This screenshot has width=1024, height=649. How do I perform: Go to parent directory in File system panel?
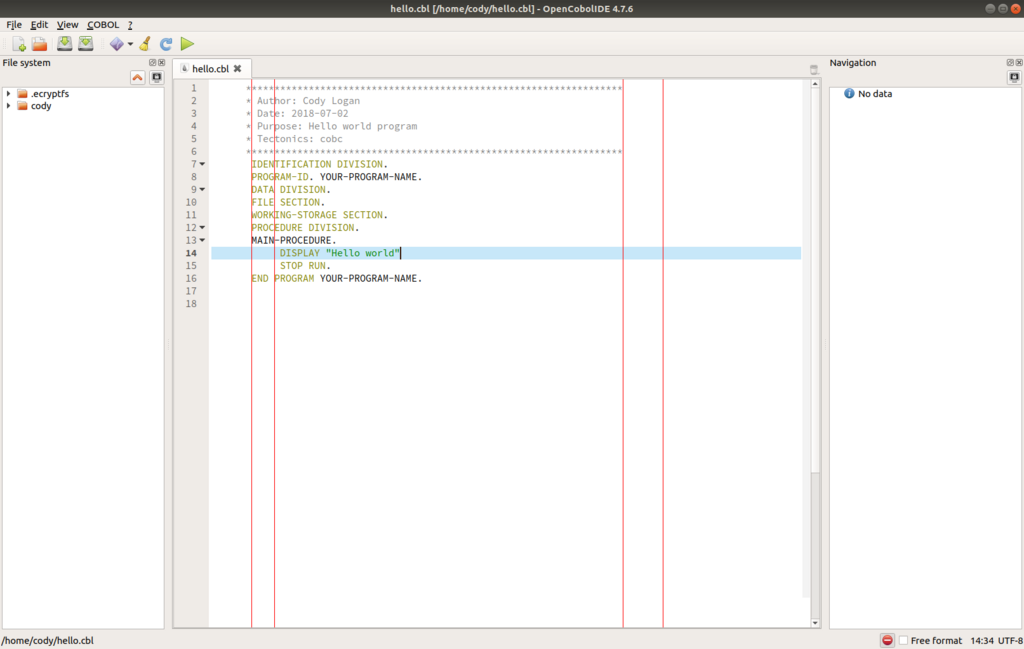[x=137, y=78]
